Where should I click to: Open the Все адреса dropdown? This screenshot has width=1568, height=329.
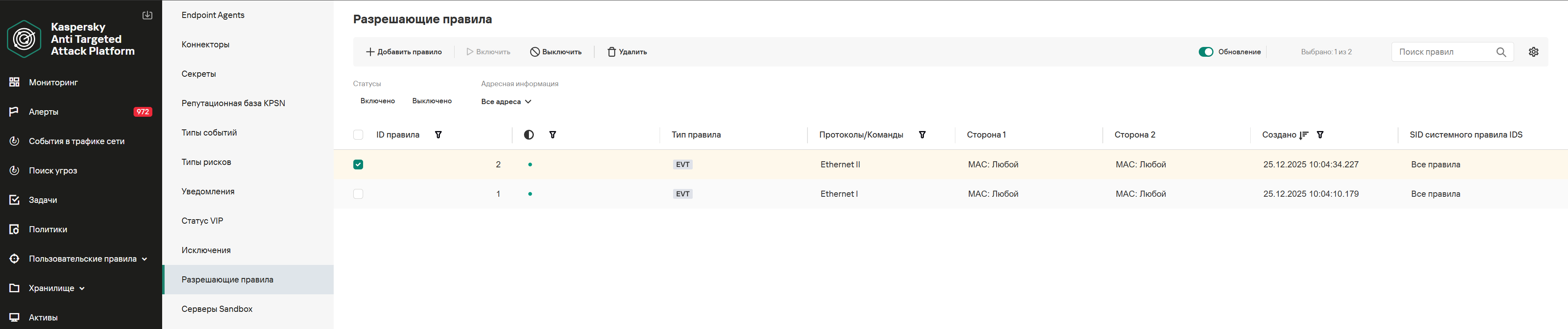[x=506, y=102]
